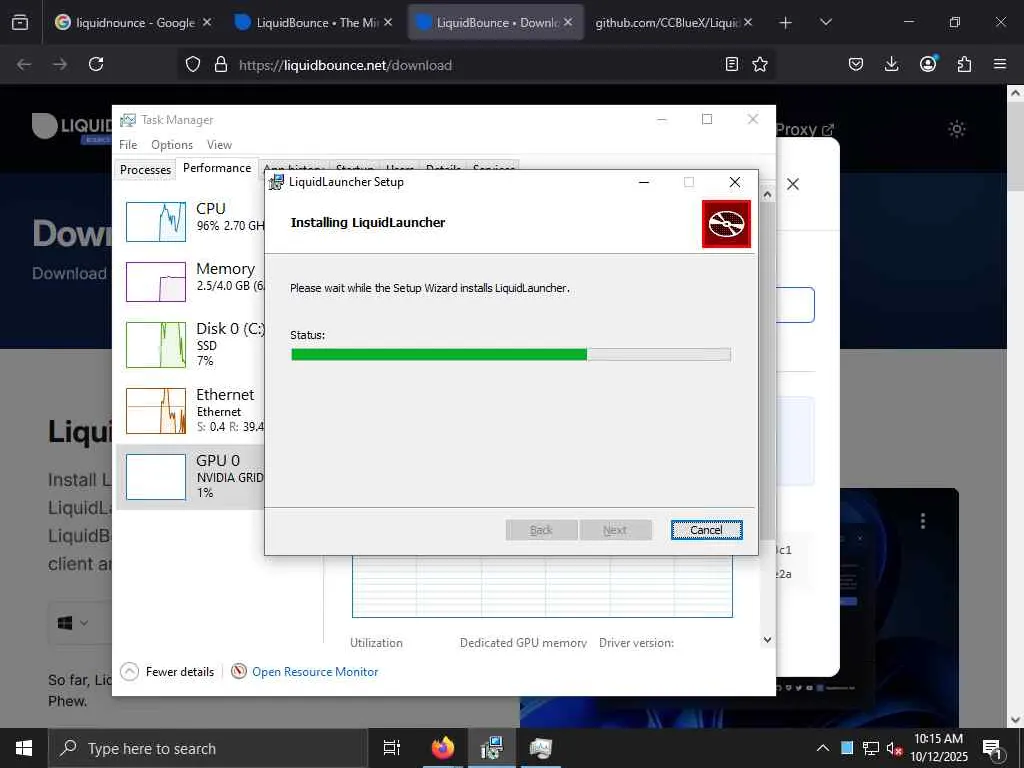Click the liquidbounce.net address bar
The image size is (1024, 768).
coord(477,65)
